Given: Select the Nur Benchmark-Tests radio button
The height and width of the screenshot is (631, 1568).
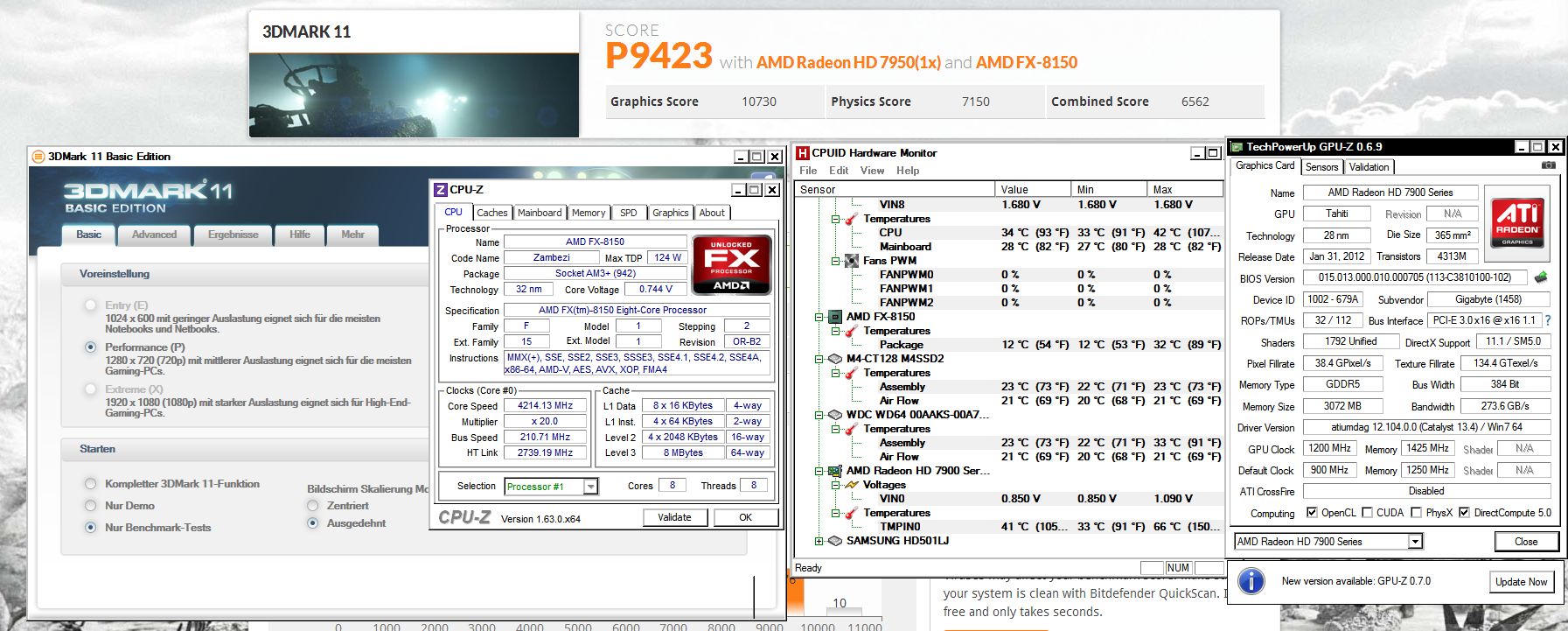Looking at the screenshot, I should click(x=90, y=528).
